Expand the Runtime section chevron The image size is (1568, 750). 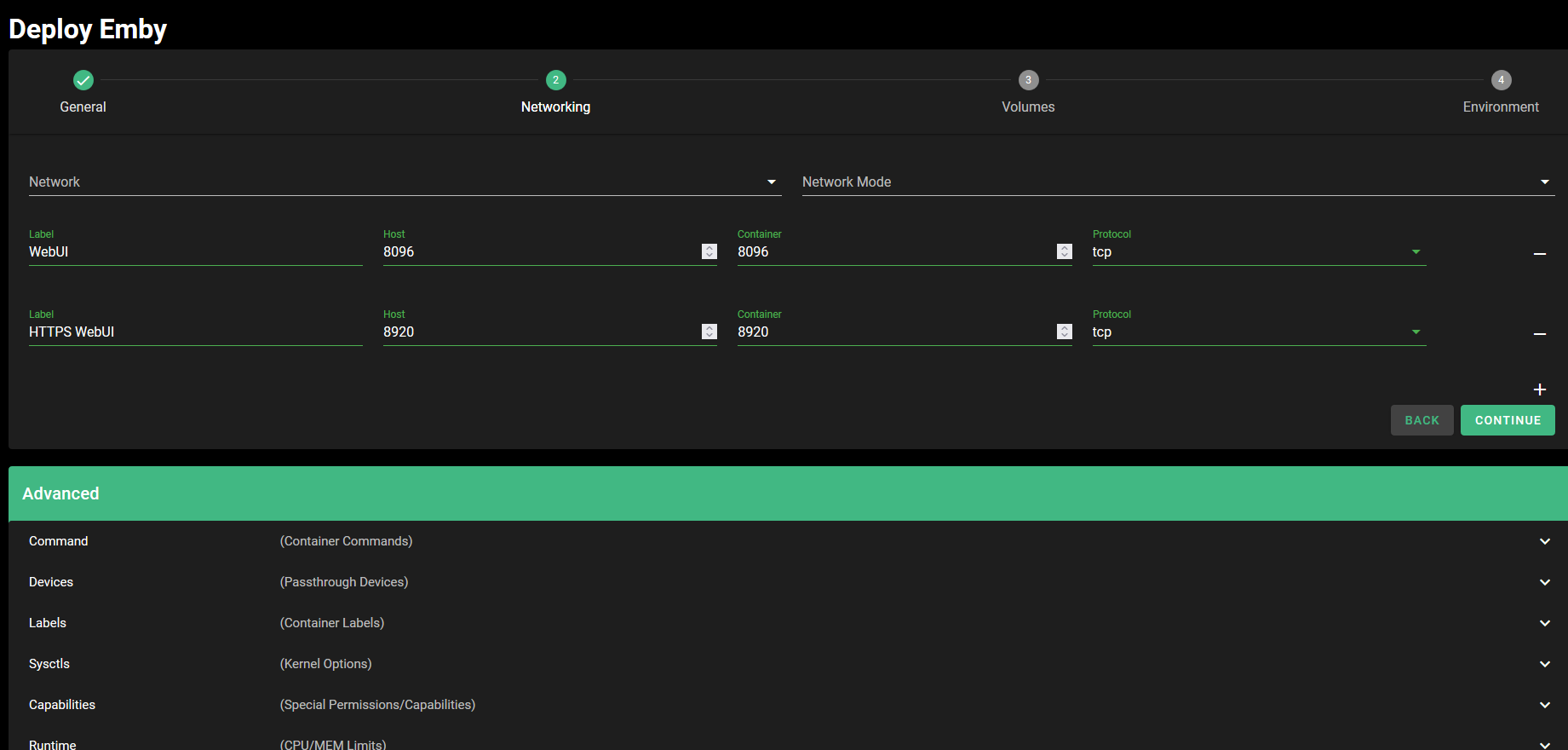tap(1544, 745)
